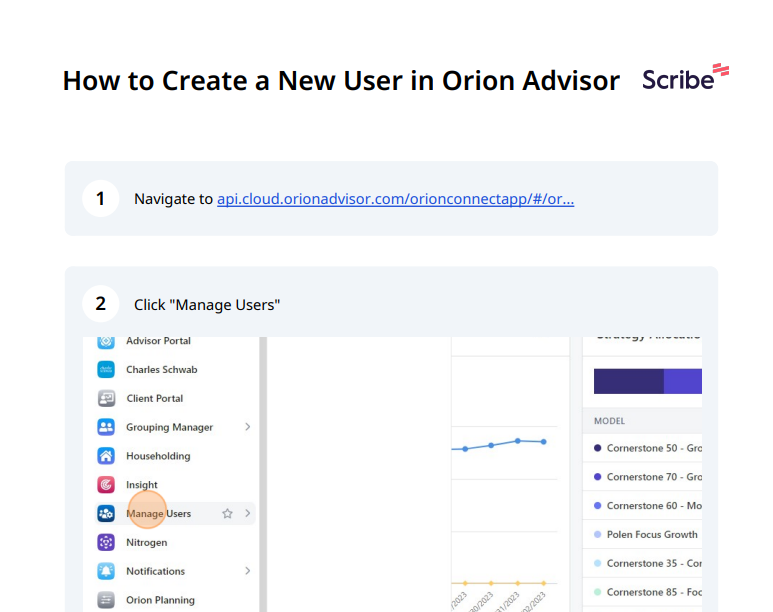Open Advisor Portal menu entry
The width and height of the screenshot is (773, 612).
pyautogui.click(x=158, y=341)
